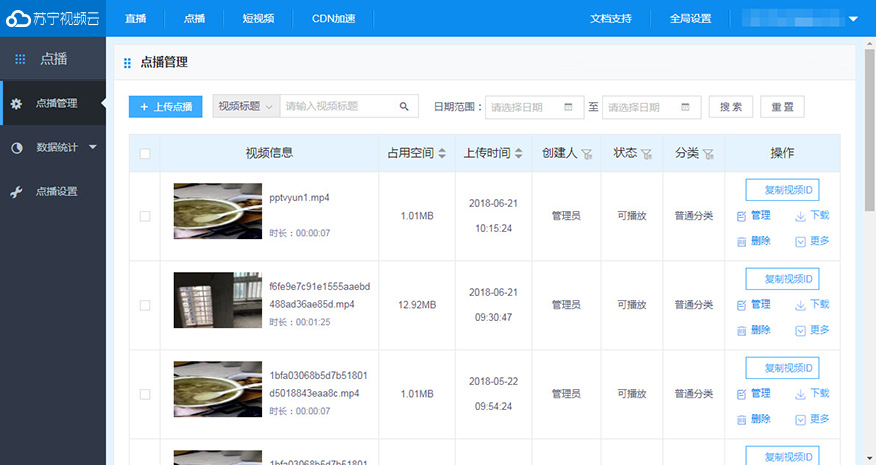Tick the checkbox for pptvyun1.mp4

click(x=145, y=216)
